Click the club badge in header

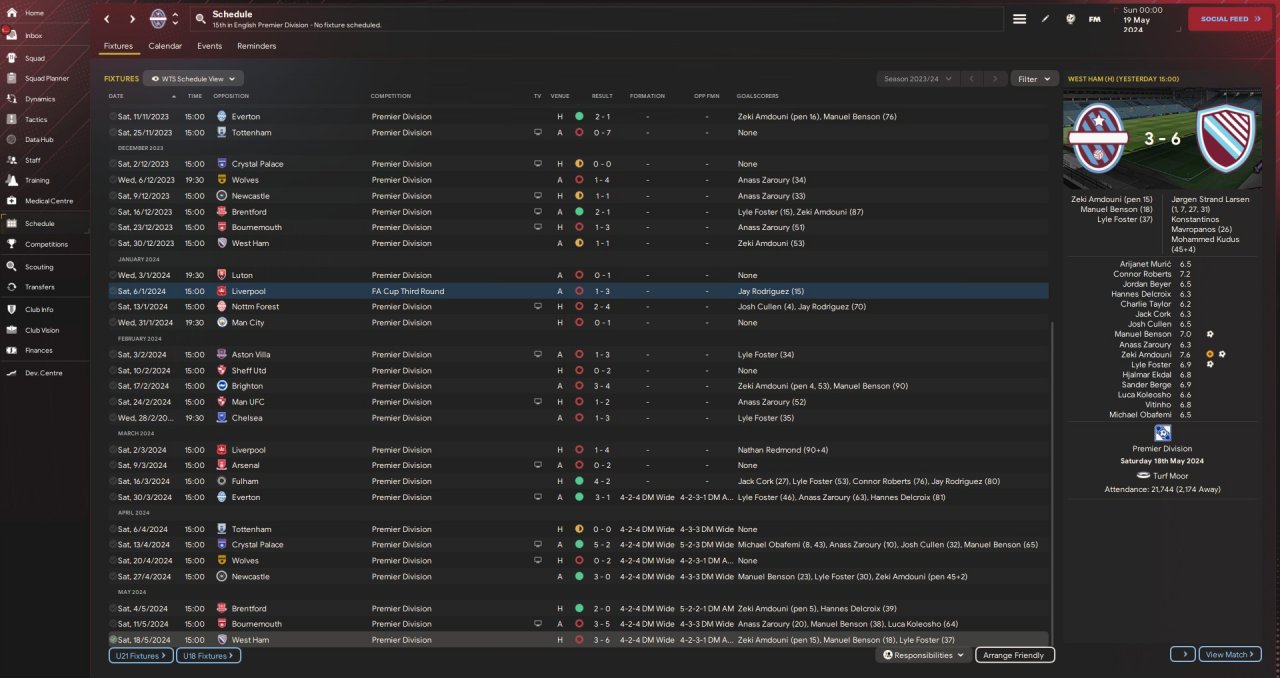click(158, 19)
